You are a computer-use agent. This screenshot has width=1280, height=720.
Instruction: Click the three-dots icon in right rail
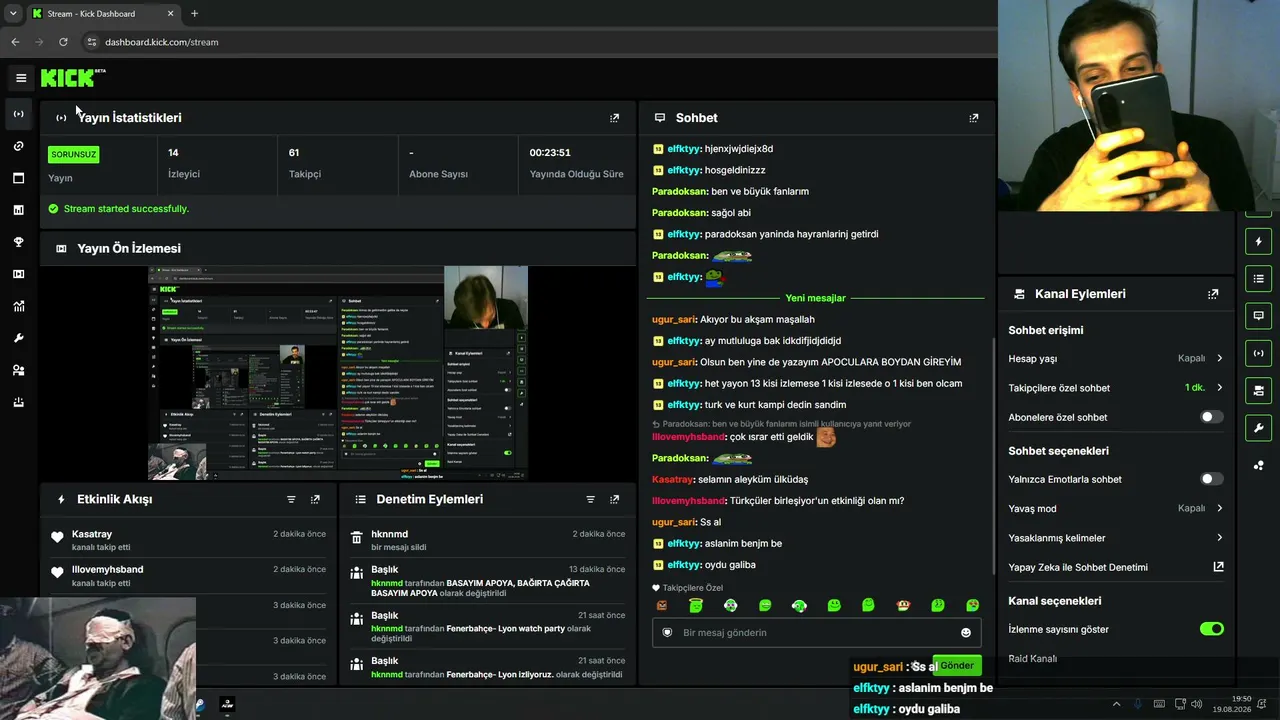pyautogui.click(x=1259, y=466)
